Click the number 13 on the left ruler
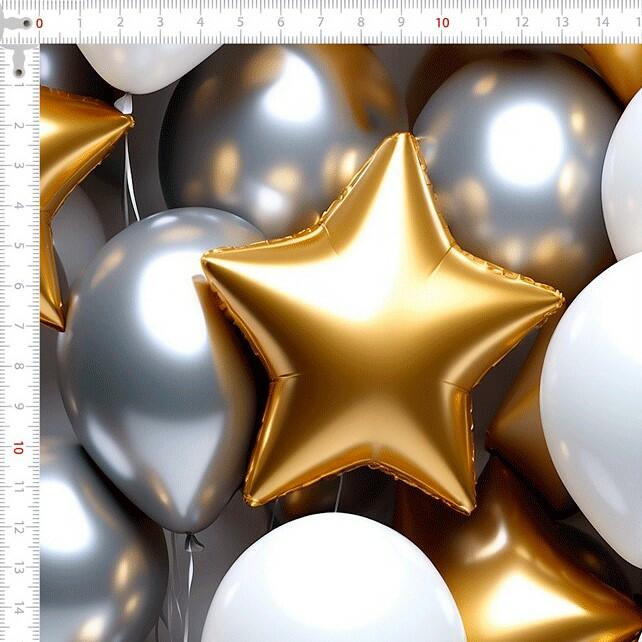642x642 pixels. coord(19,568)
